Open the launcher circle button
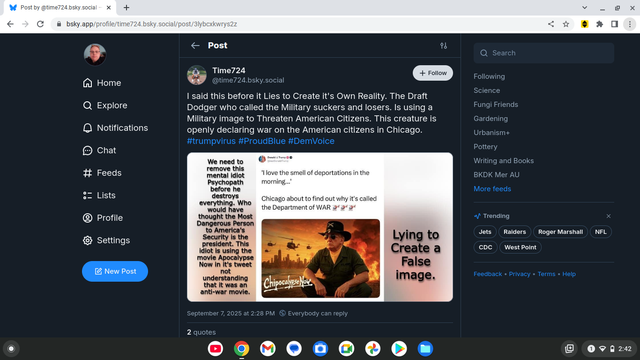640x360 pixels. [x=11, y=349]
